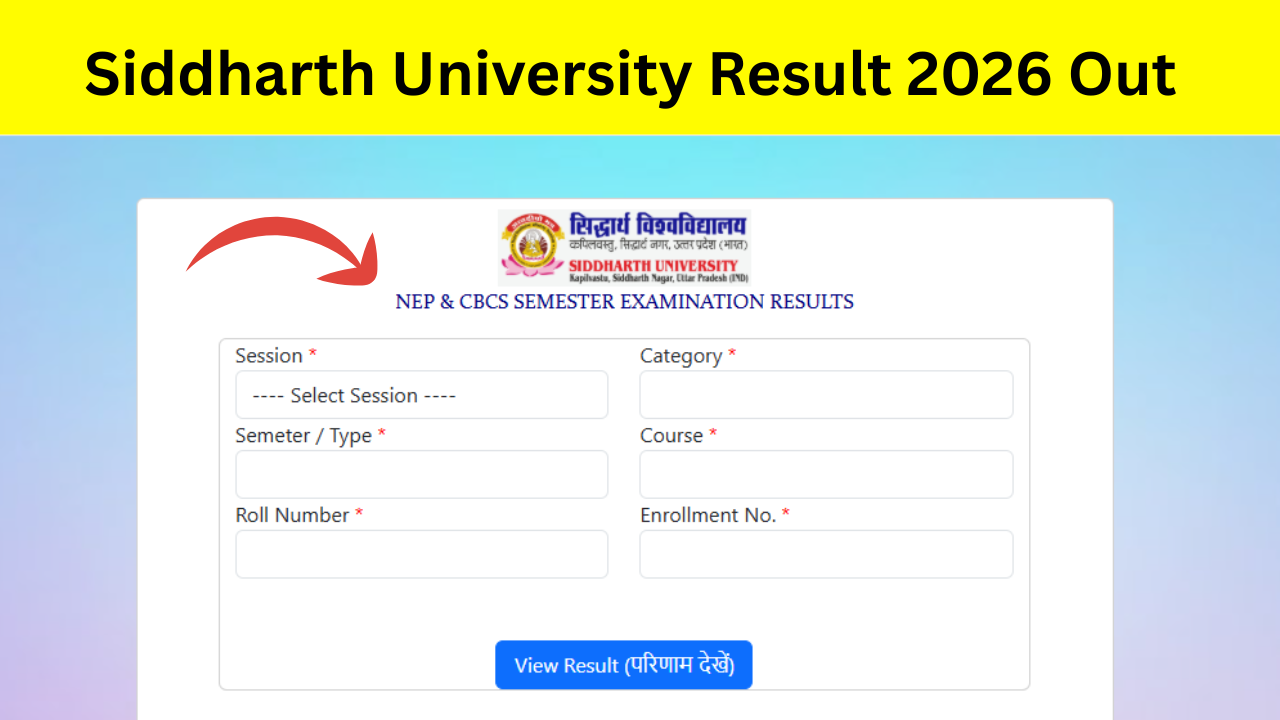1280x720 pixels.
Task: Click the Siddharth University logo
Action: (623, 246)
